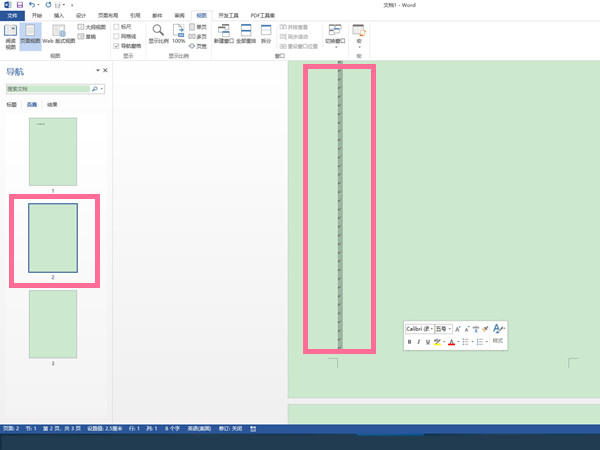Switch to Read Mode view
The image size is (600, 450).
tap(10, 37)
